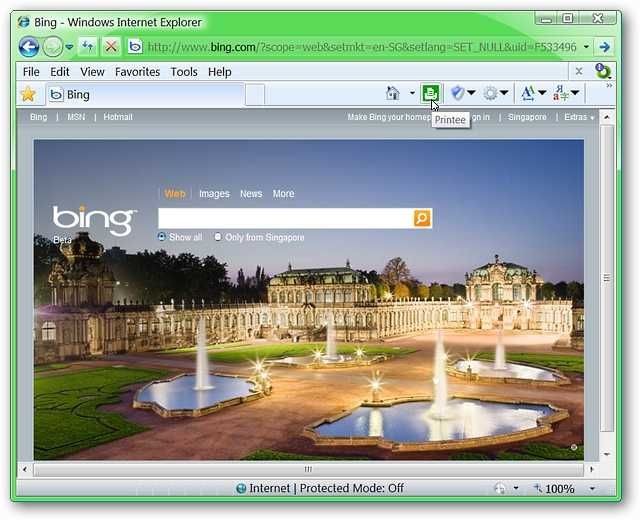Click Make Bing your homepage link

(x=389, y=117)
